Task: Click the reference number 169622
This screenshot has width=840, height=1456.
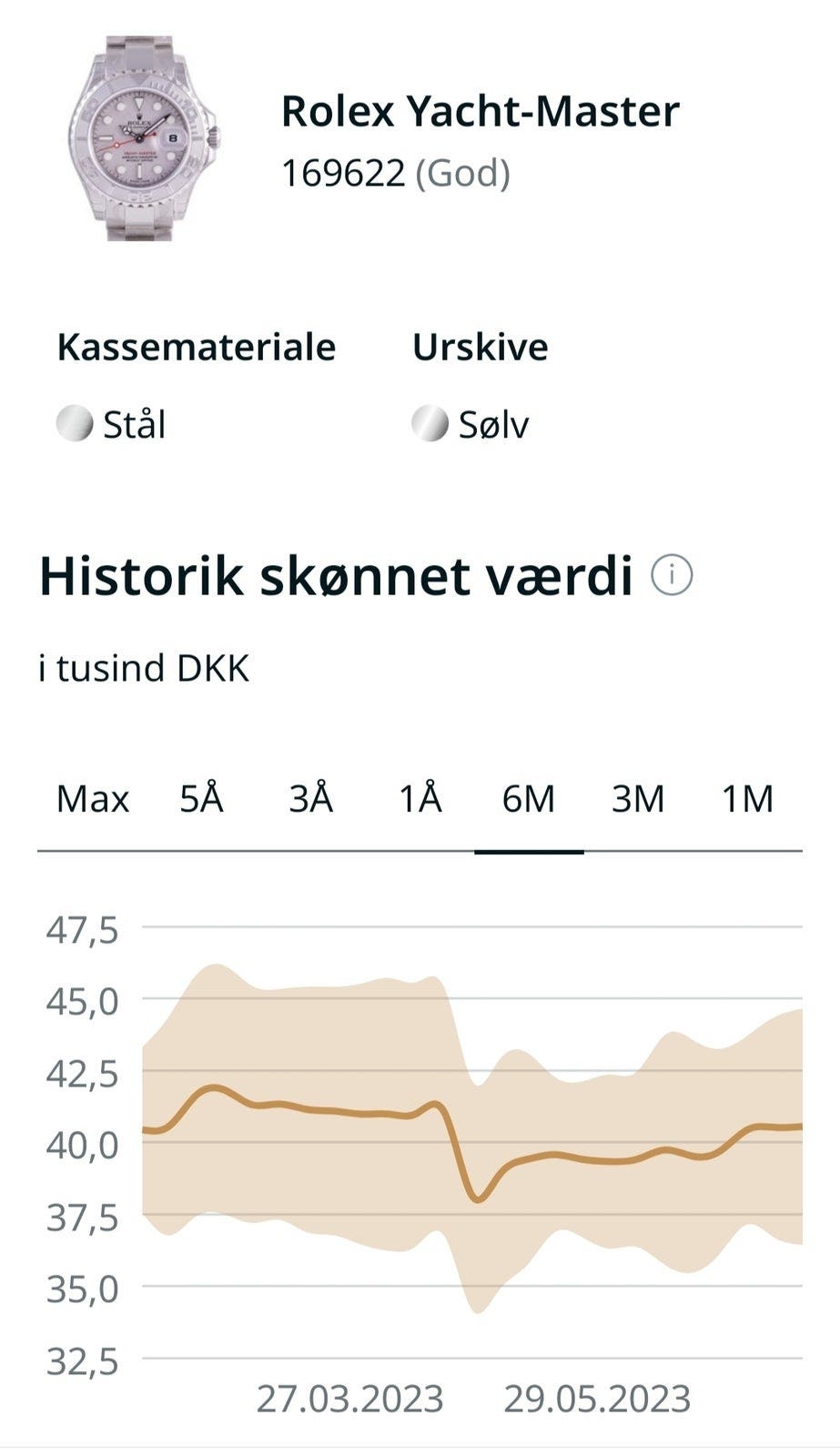Action: click(343, 173)
